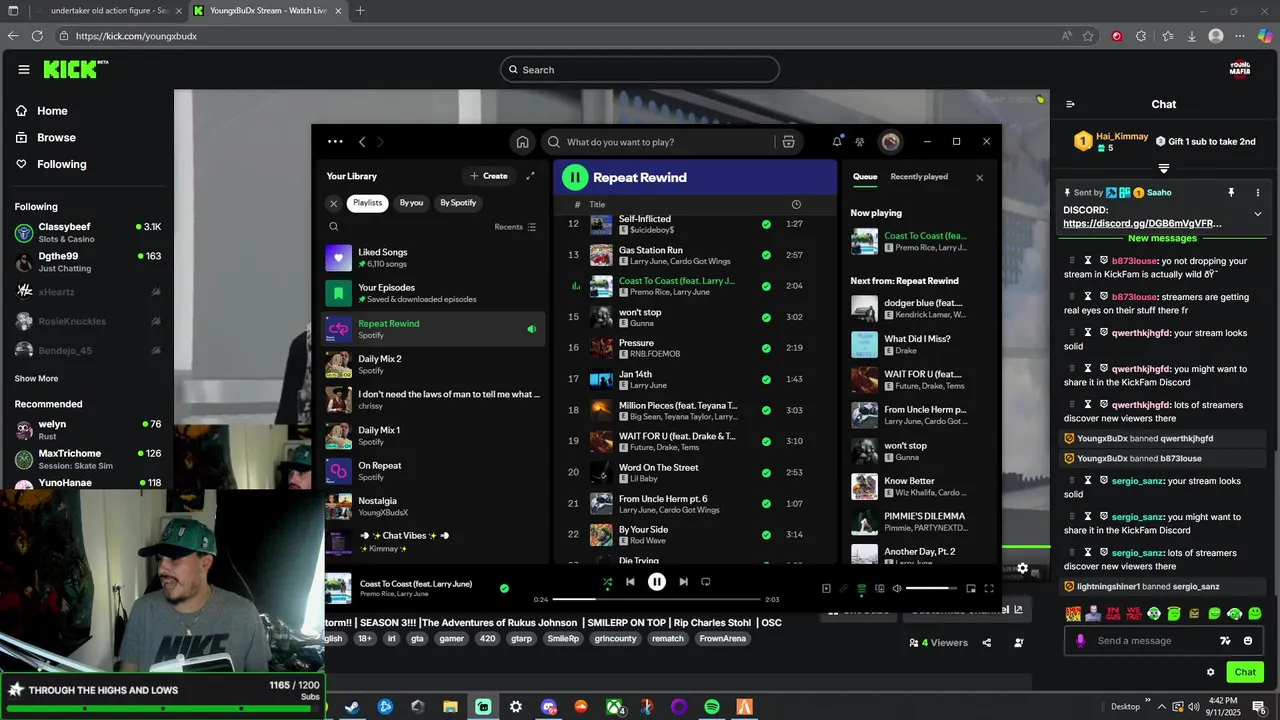Click the Create button in Spotify library

point(489,176)
